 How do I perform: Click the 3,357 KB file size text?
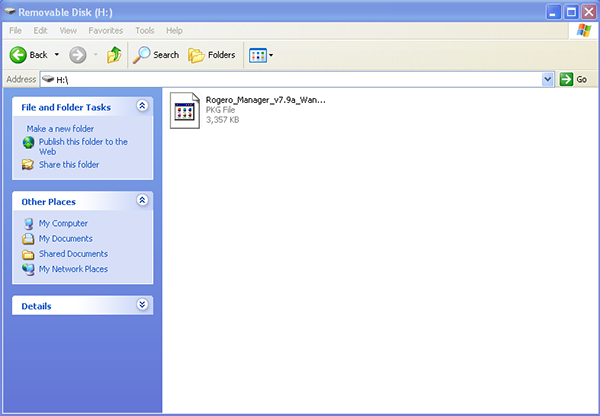click(222, 120)
